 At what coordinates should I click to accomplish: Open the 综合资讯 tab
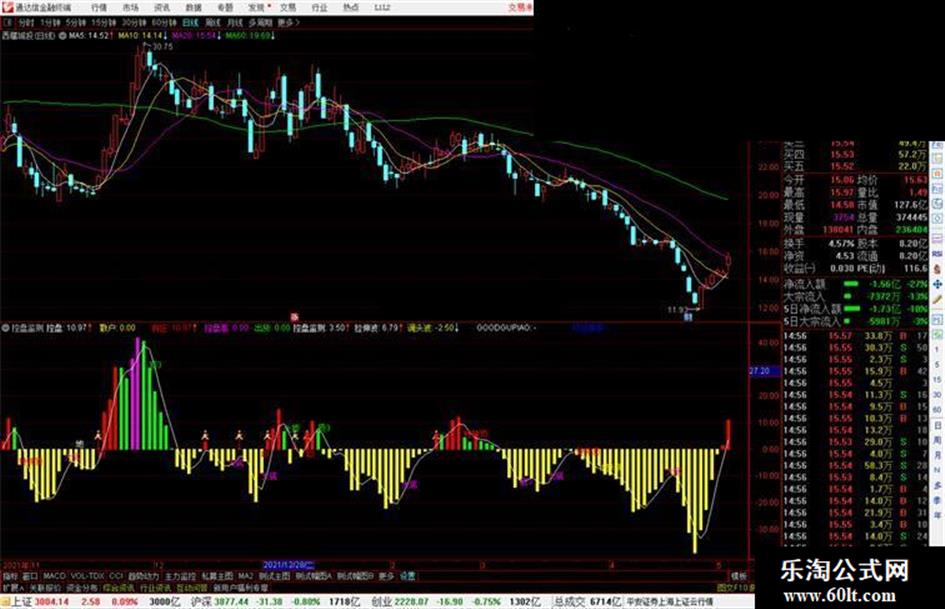(119, 587)
